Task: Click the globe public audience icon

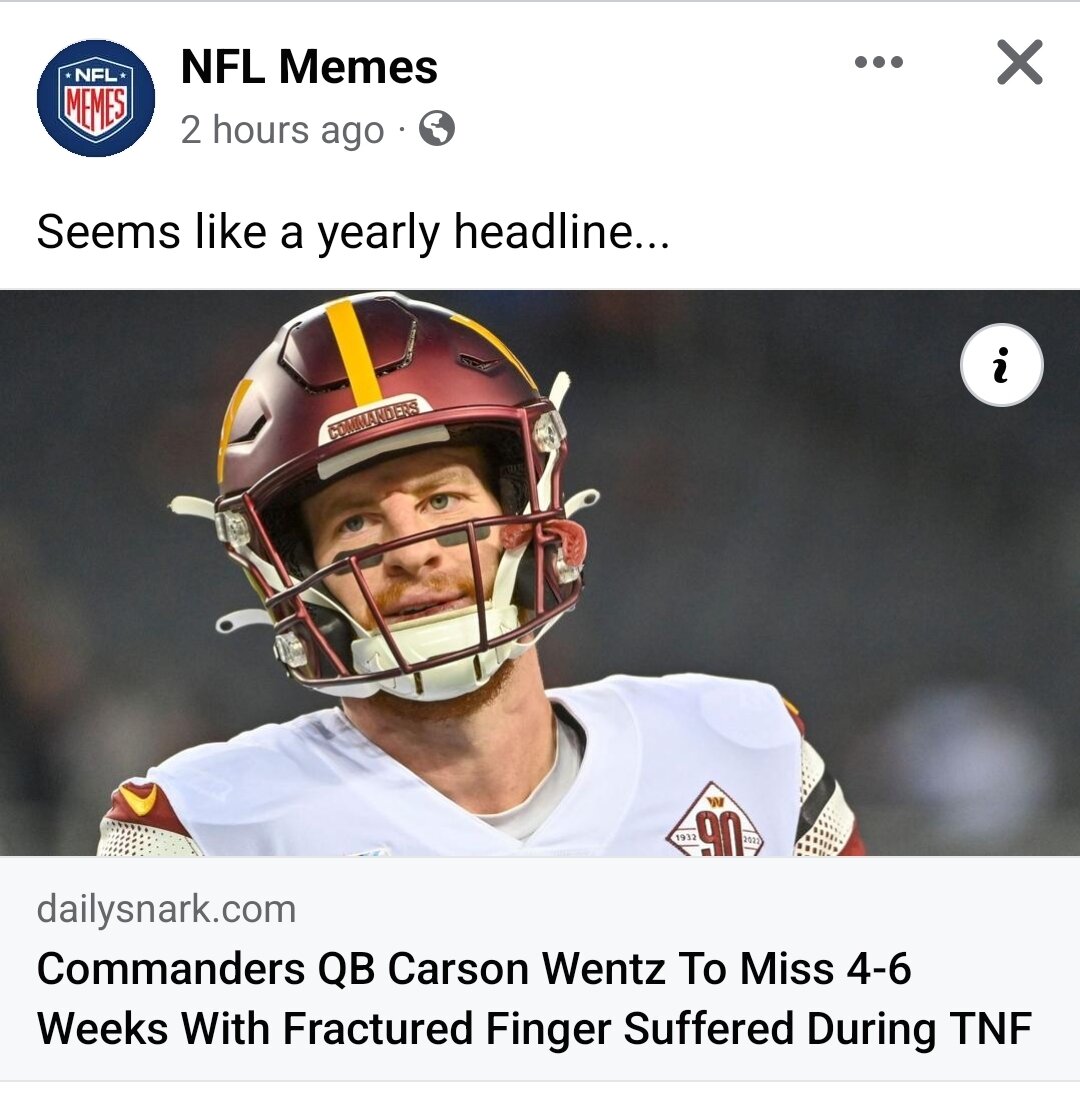Action: coord(437,129)
